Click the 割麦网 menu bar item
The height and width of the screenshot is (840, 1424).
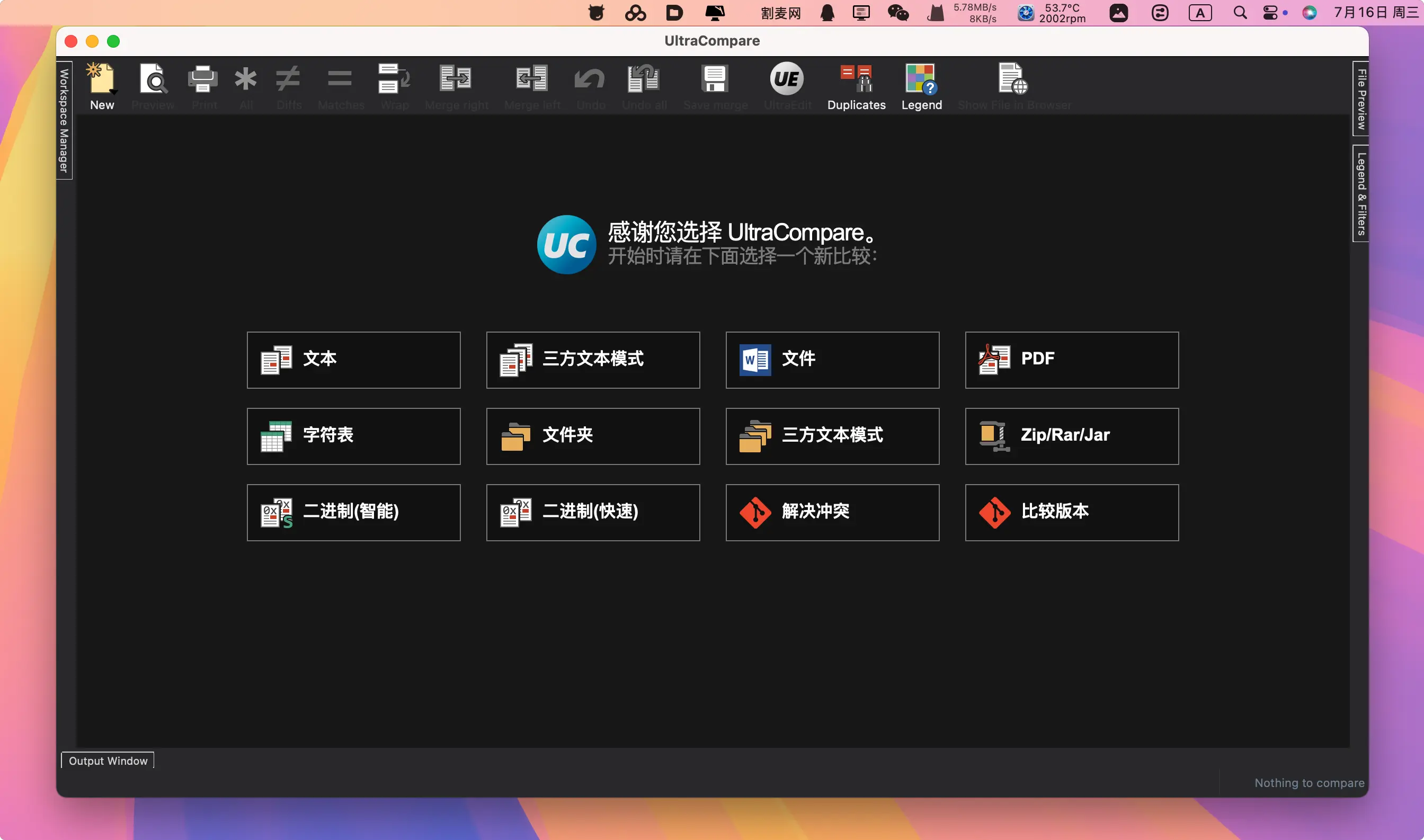(781, 13)
